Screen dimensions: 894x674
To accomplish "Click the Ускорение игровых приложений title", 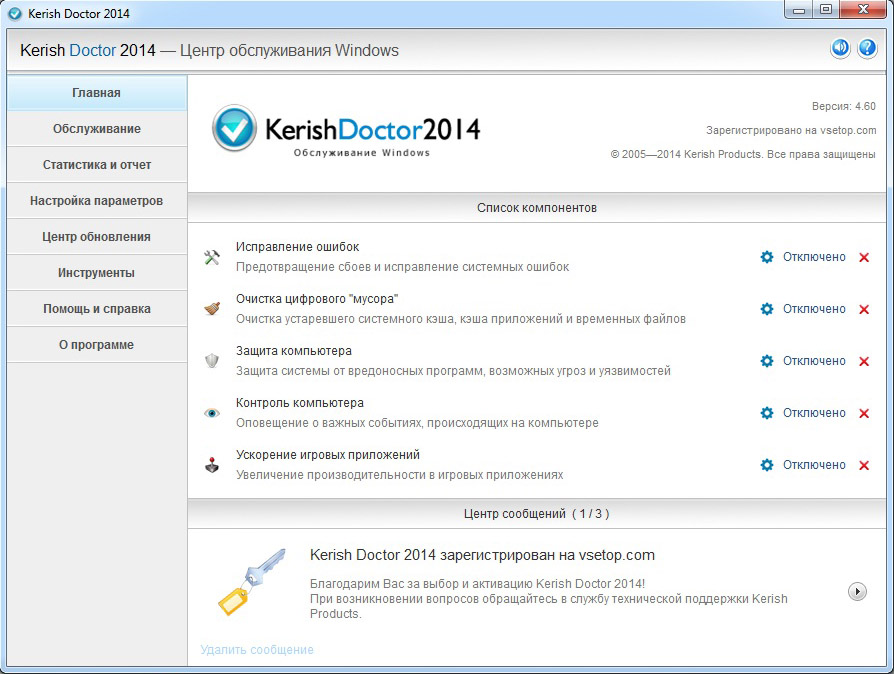I will point(328,454).
